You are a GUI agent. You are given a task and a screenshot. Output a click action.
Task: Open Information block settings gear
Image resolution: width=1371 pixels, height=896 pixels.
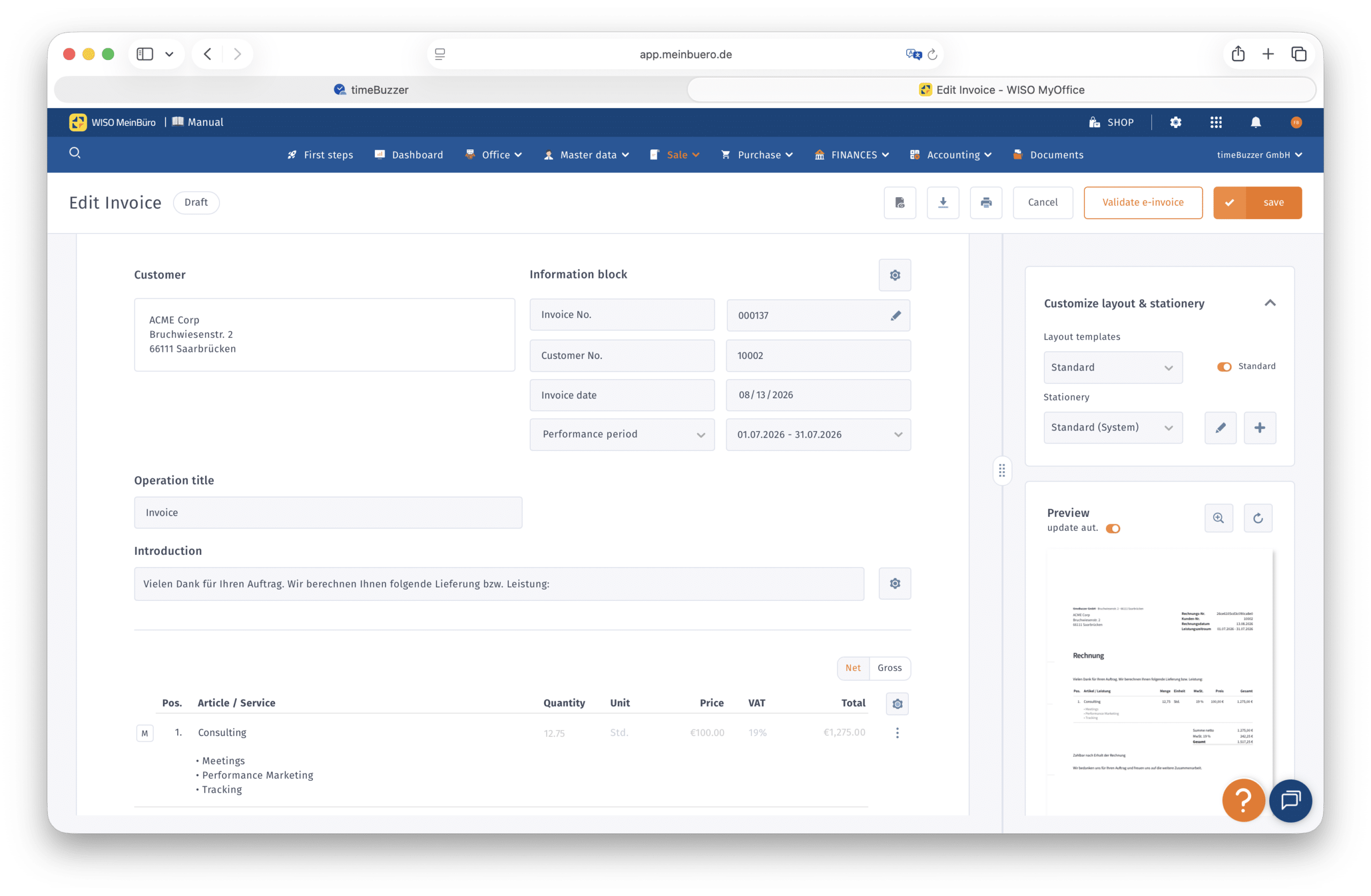[894, 275]
